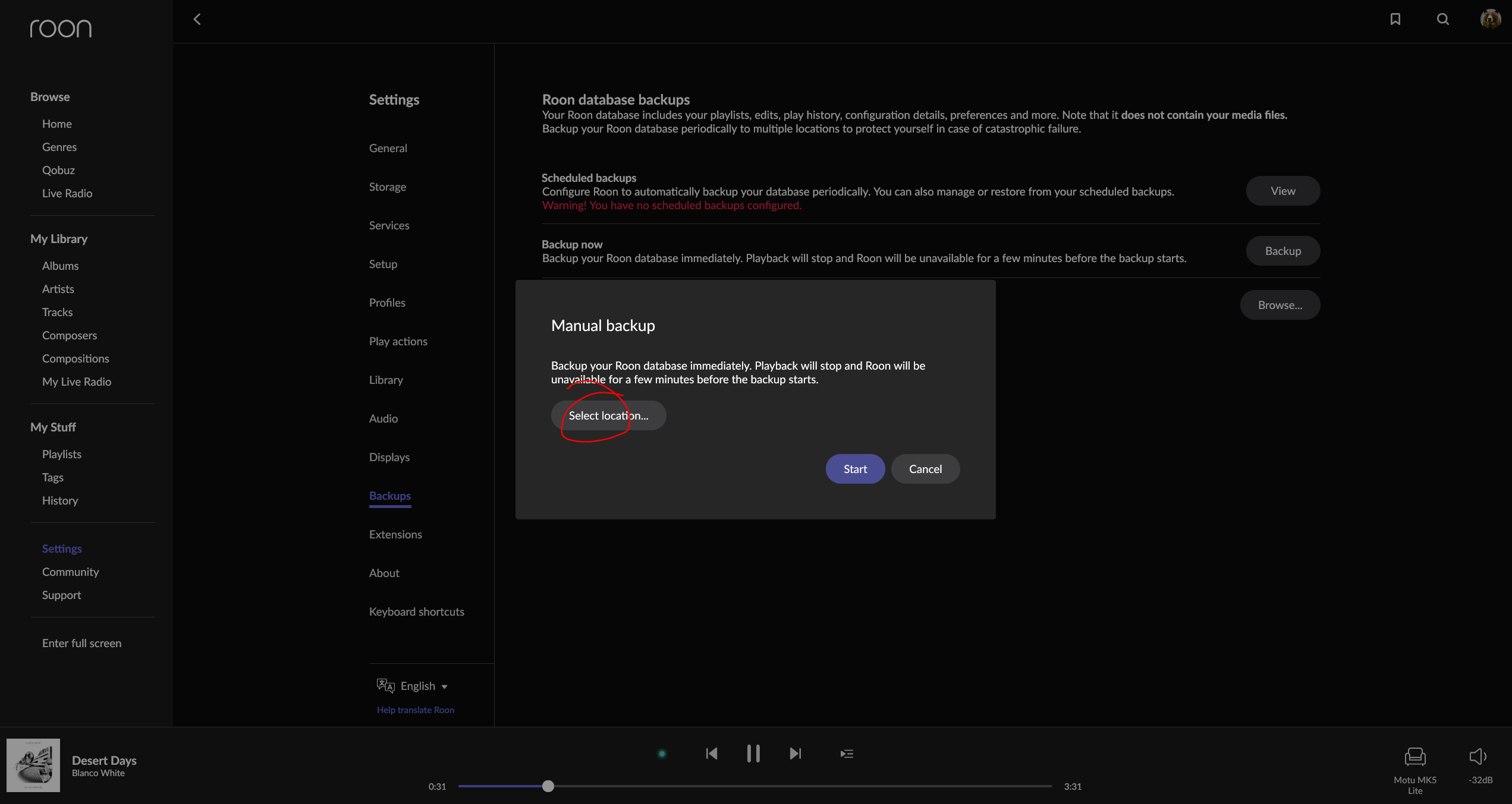View scheduled backups
Viewport: 1512px width, 804px height.
point(1283,191)
